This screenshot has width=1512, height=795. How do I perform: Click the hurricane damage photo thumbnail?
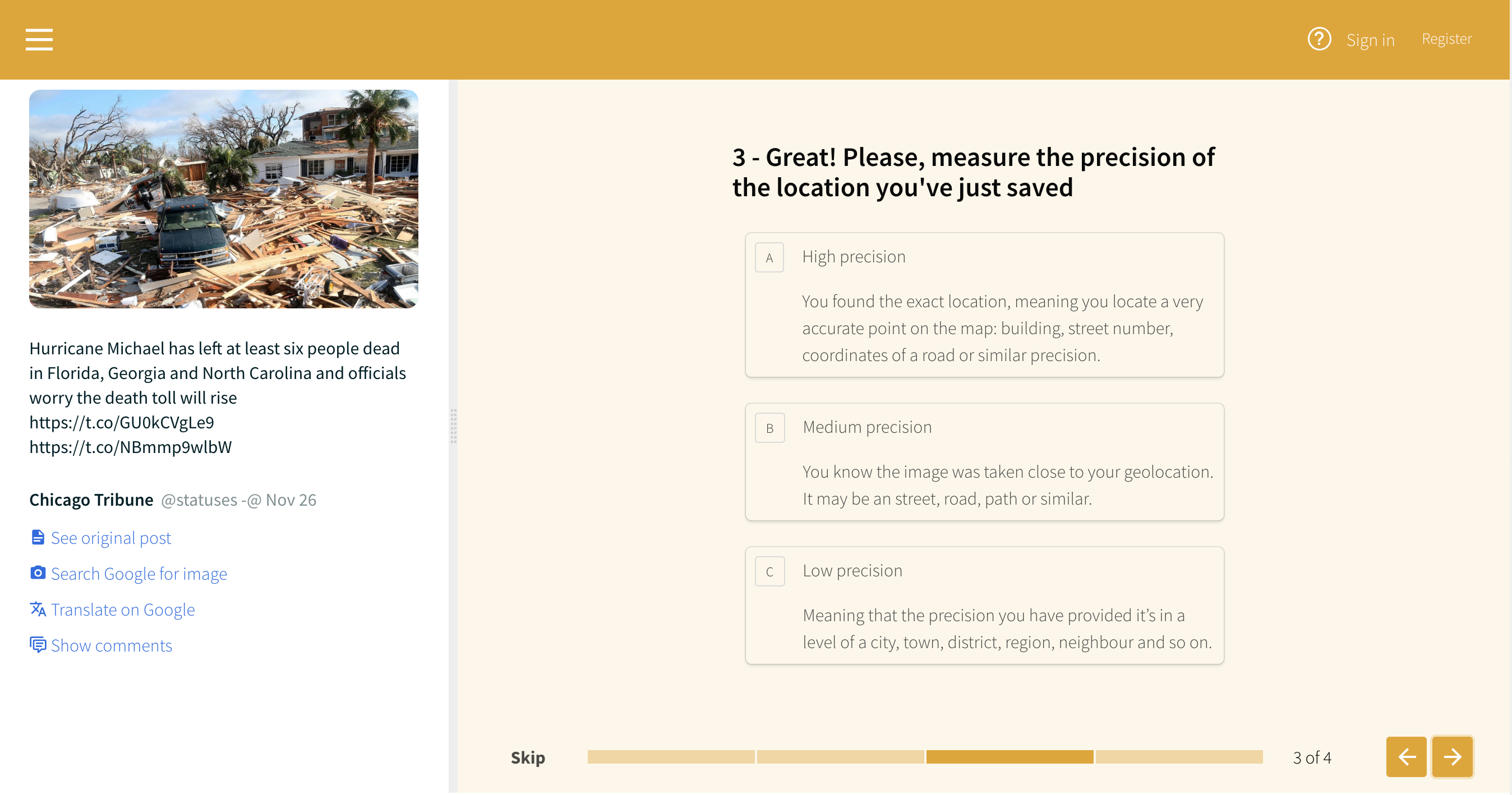224,199
